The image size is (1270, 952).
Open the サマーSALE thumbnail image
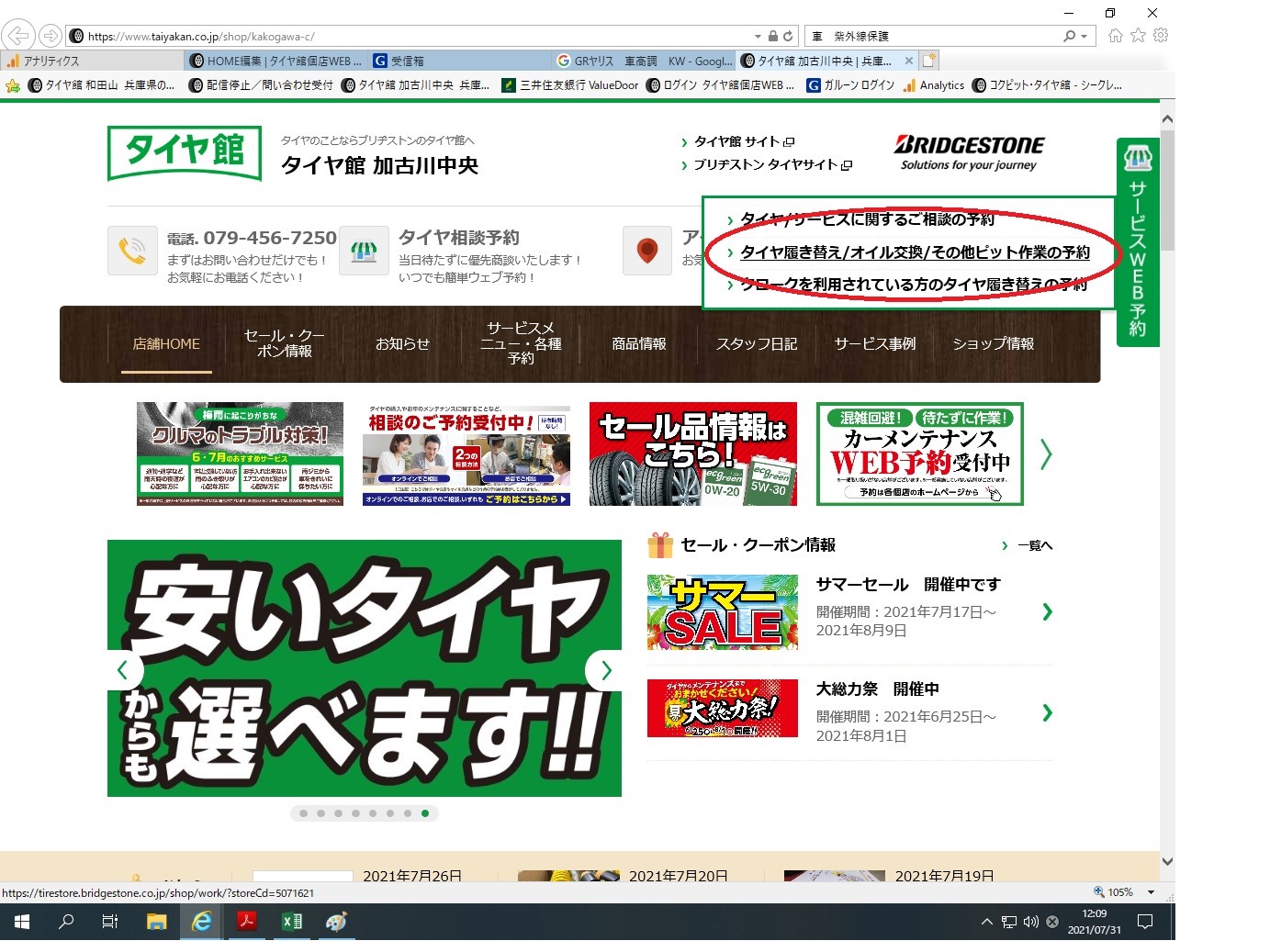(723, 612)
